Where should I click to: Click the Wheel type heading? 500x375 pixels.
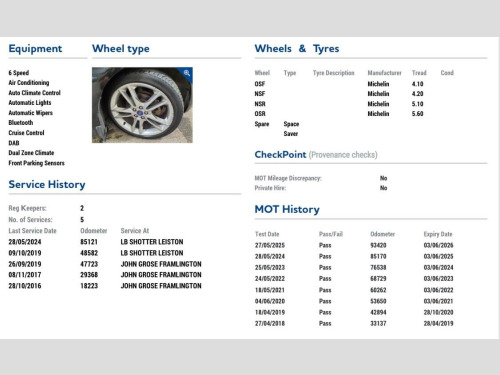point(121,49)
